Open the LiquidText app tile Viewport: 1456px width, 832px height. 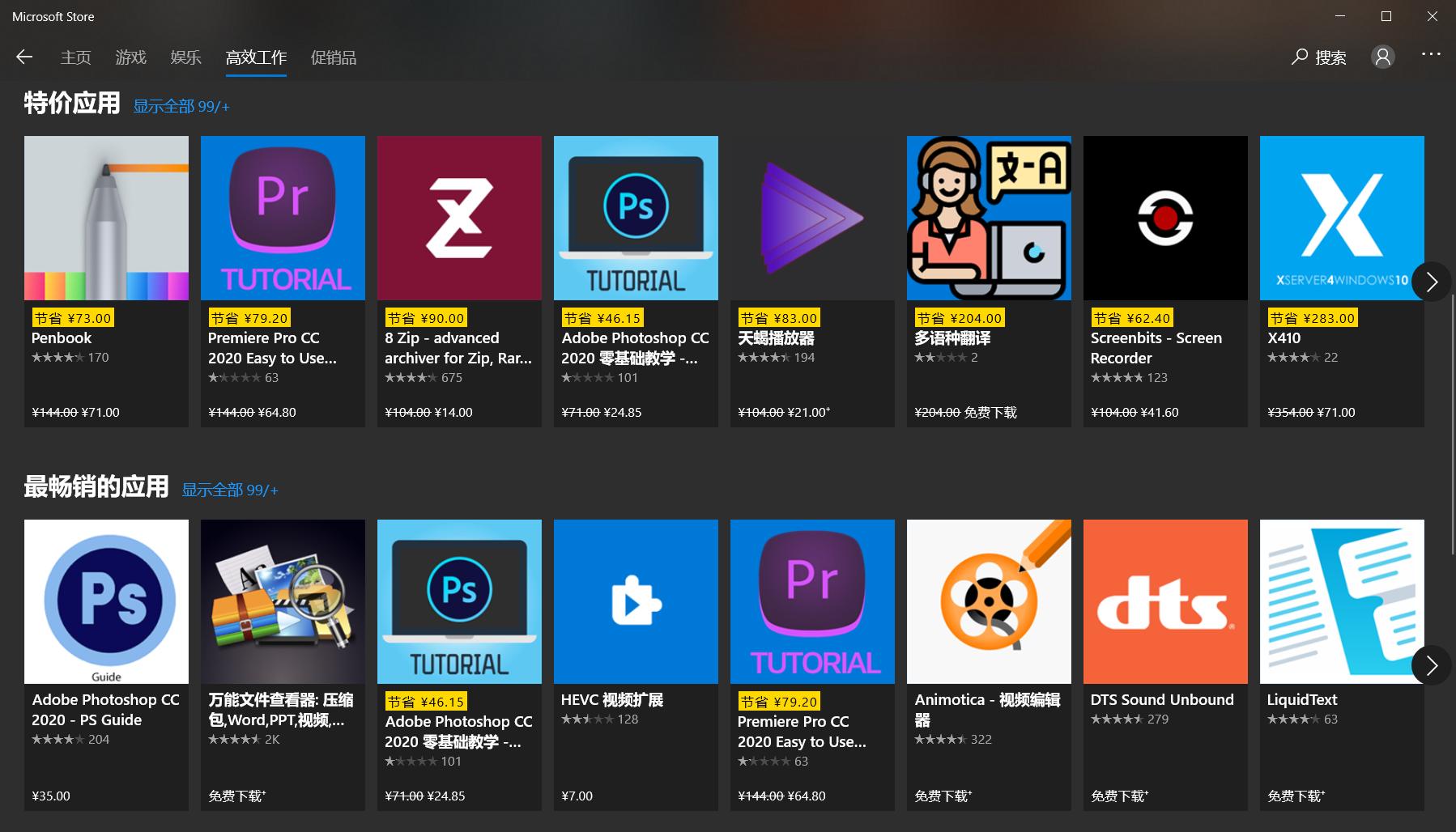[1342, 601]
